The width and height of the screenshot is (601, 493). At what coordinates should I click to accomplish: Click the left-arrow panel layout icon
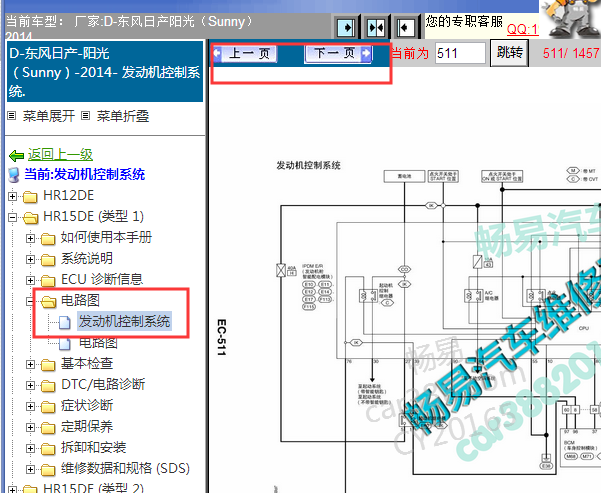(405, 28)
